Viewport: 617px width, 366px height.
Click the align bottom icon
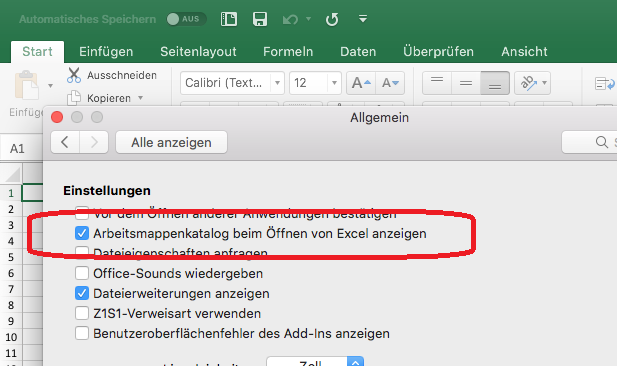[x=495, y=83]
